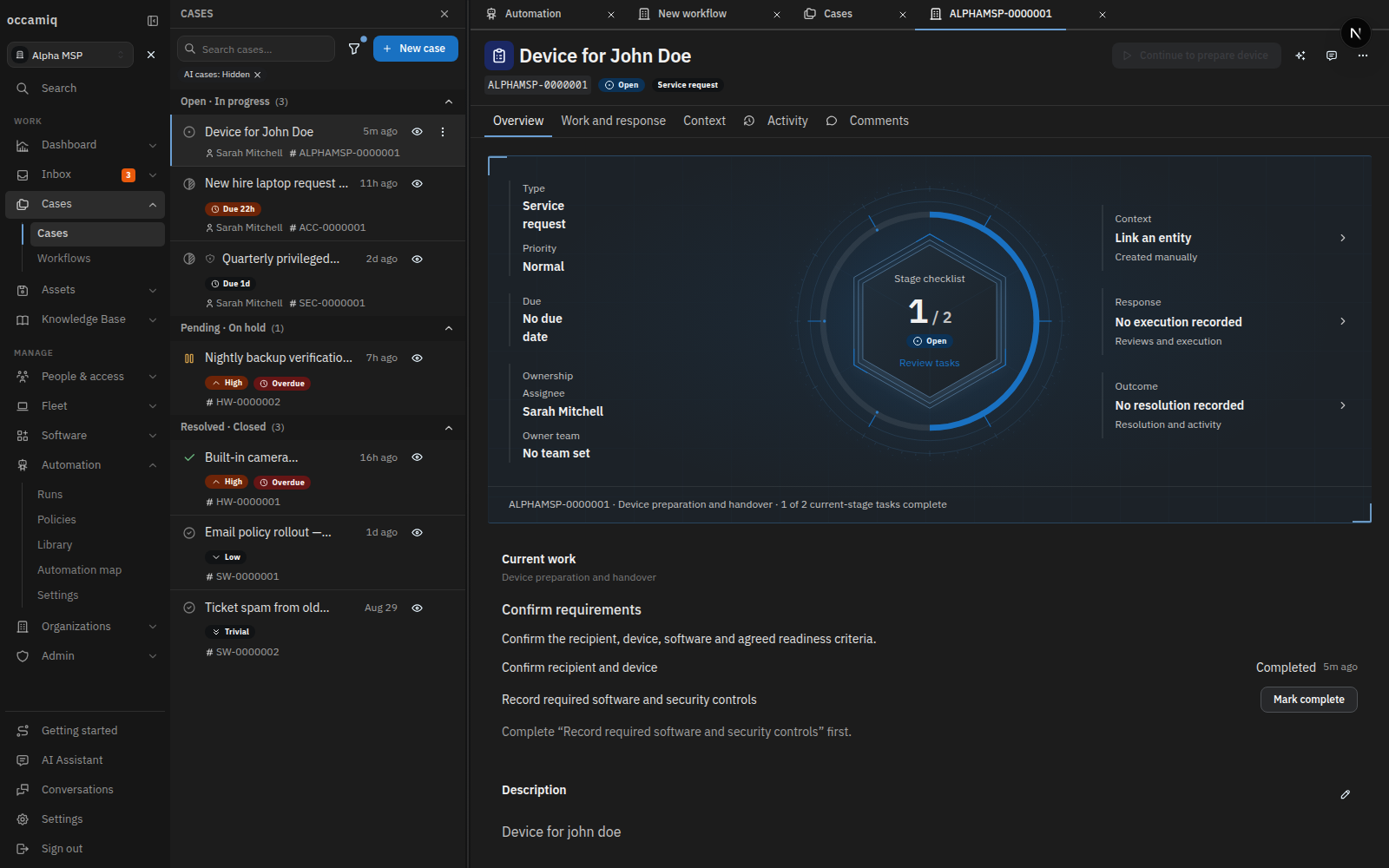Open the comments icon in case header
1389x868 pixels.
1332,56
